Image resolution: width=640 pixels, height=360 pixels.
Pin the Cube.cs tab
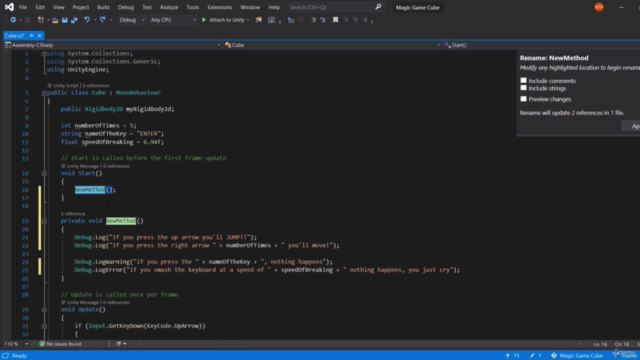pos(31,36)
